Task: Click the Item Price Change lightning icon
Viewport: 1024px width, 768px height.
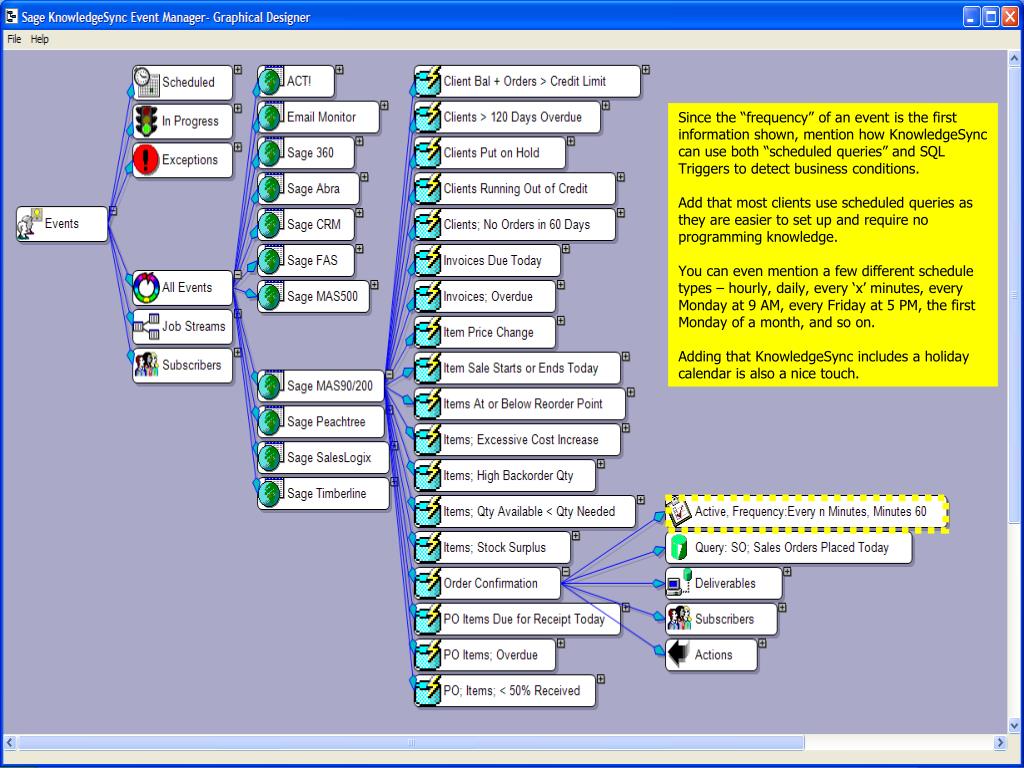Action: click(428, 332)
